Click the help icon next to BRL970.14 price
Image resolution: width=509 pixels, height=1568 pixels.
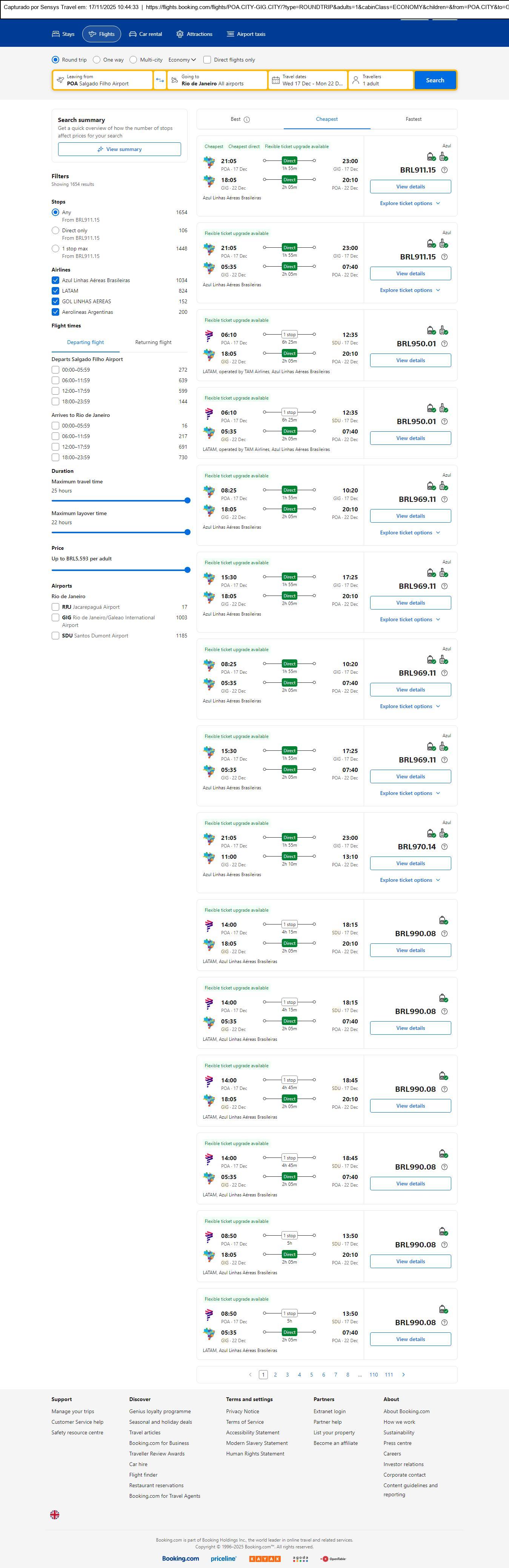point(444,847)
